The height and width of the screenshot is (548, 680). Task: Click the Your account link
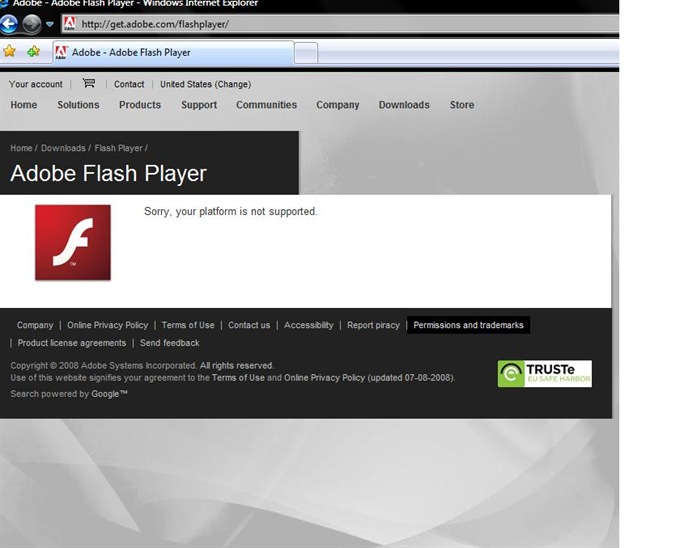click(x=35, y=85)
